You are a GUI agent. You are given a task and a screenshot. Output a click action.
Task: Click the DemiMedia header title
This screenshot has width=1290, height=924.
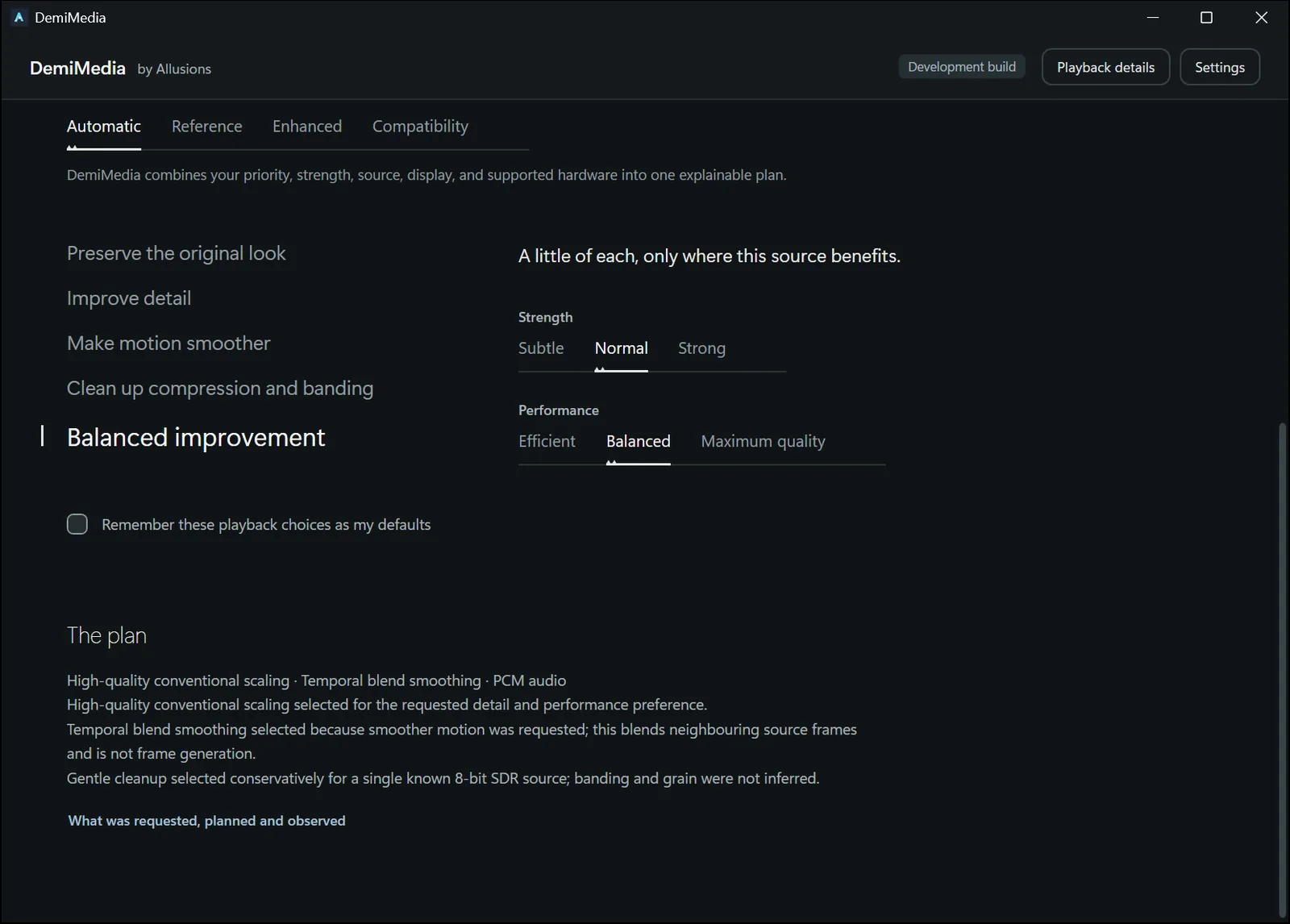point(77,68)
